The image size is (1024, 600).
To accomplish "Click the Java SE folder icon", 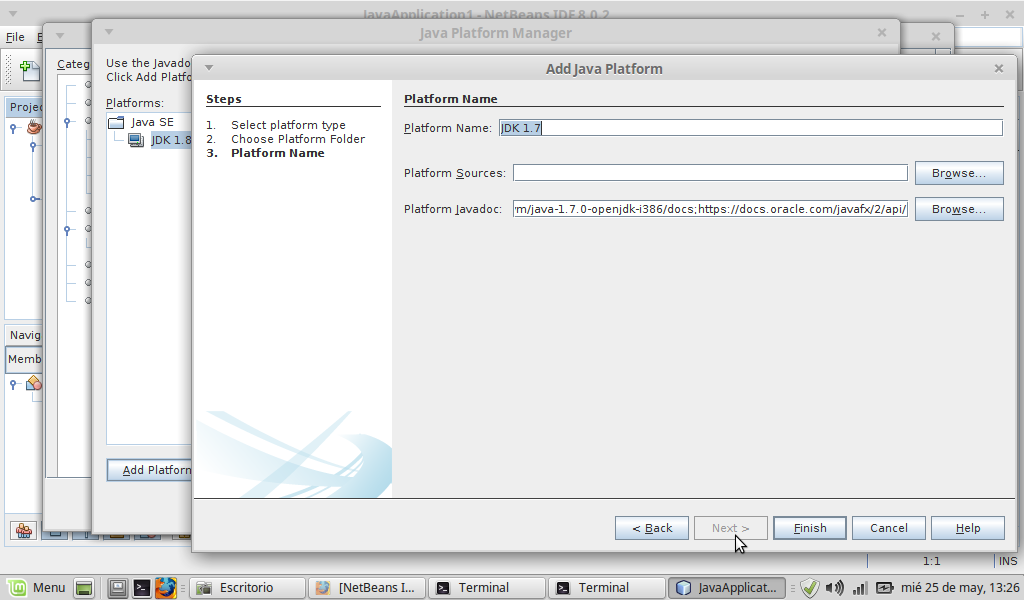I will pos(116,122).
